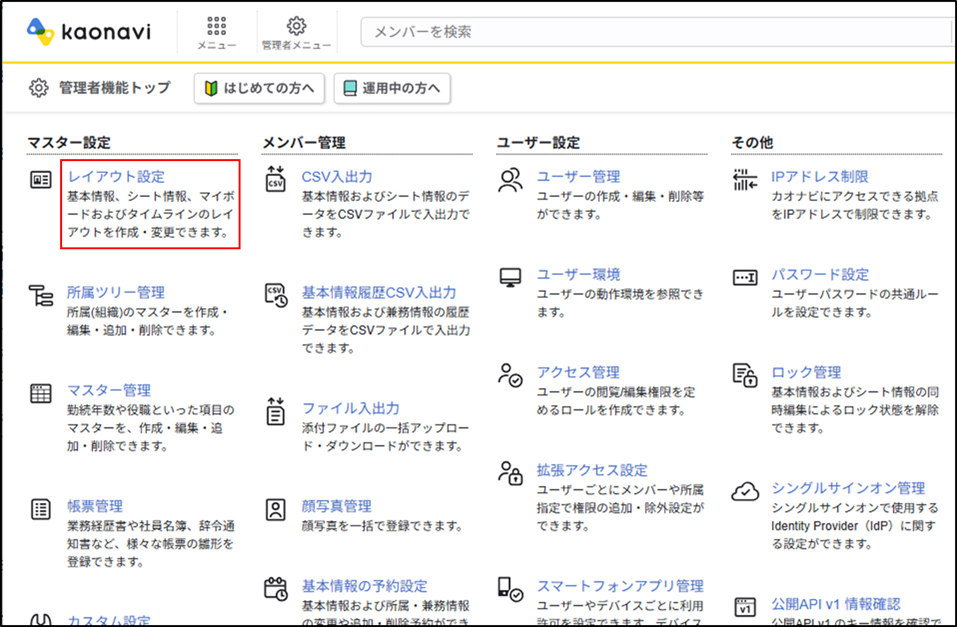Image resolution: width=957 pixels, height=627 pixels.
Task: Click the アクセス管理 person-check icon
Action: click(x=510, y=375)
